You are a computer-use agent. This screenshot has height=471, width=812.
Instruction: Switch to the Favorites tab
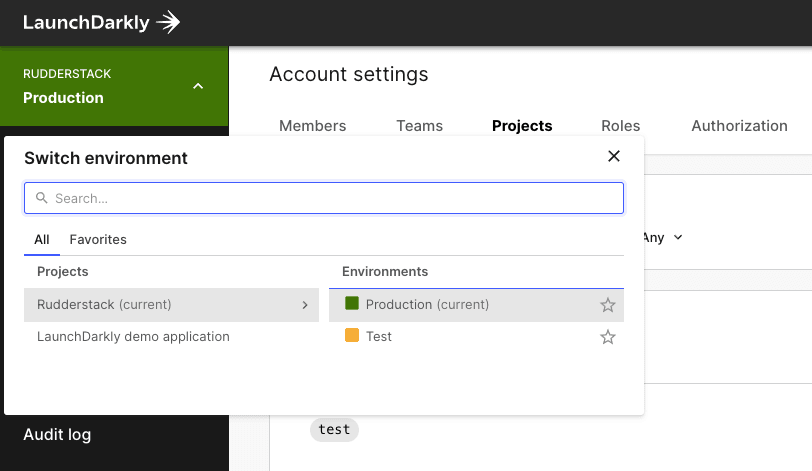[98, 240]
